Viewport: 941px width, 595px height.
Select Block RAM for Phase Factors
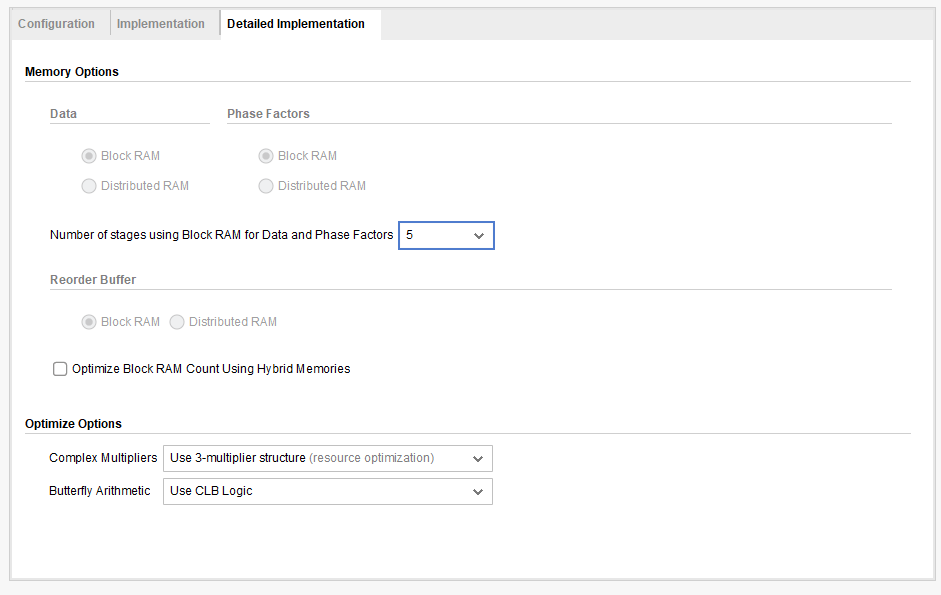tap(266, 156)
